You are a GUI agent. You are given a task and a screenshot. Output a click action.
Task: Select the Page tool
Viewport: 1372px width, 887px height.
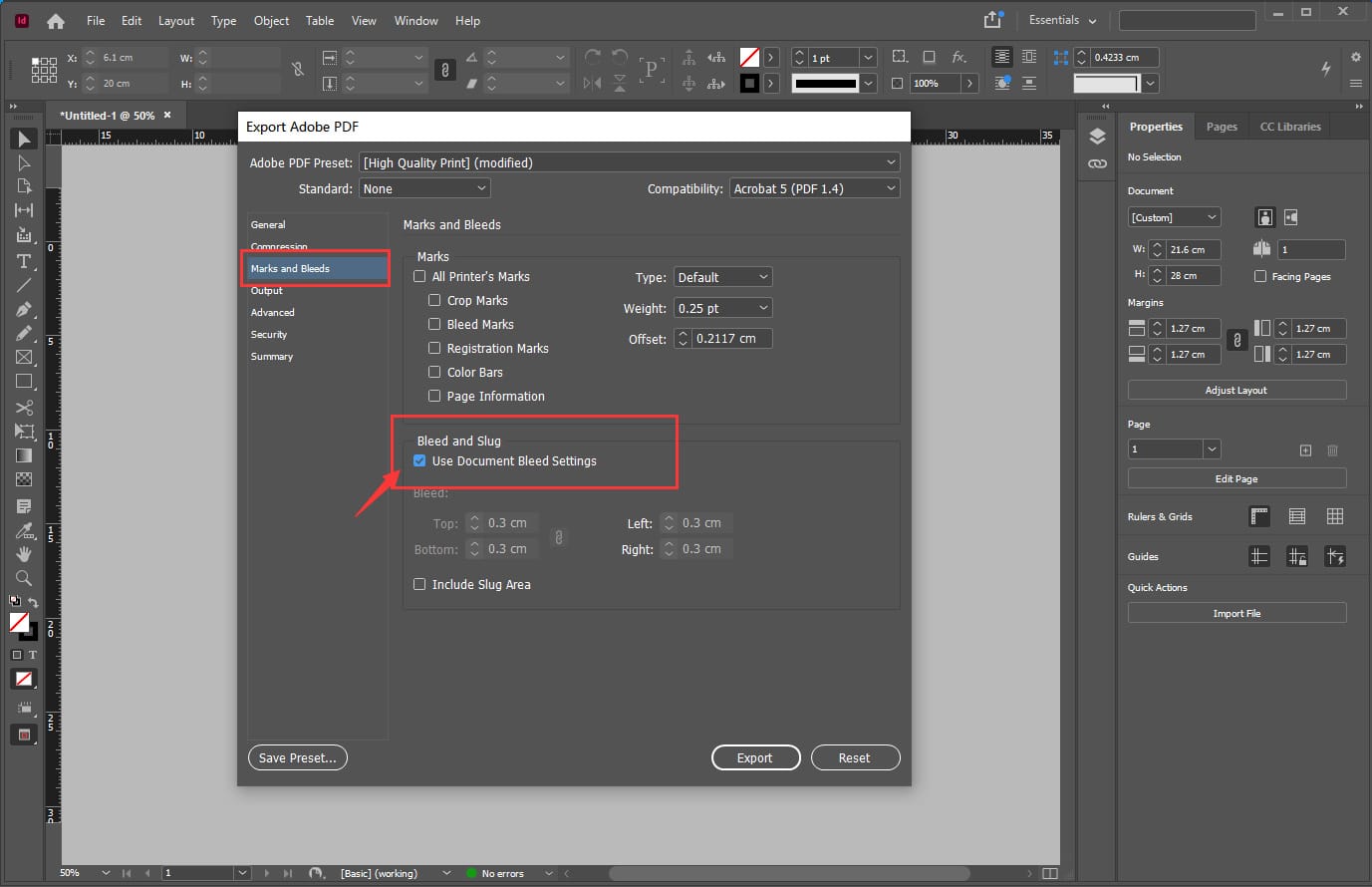point(24,186)
